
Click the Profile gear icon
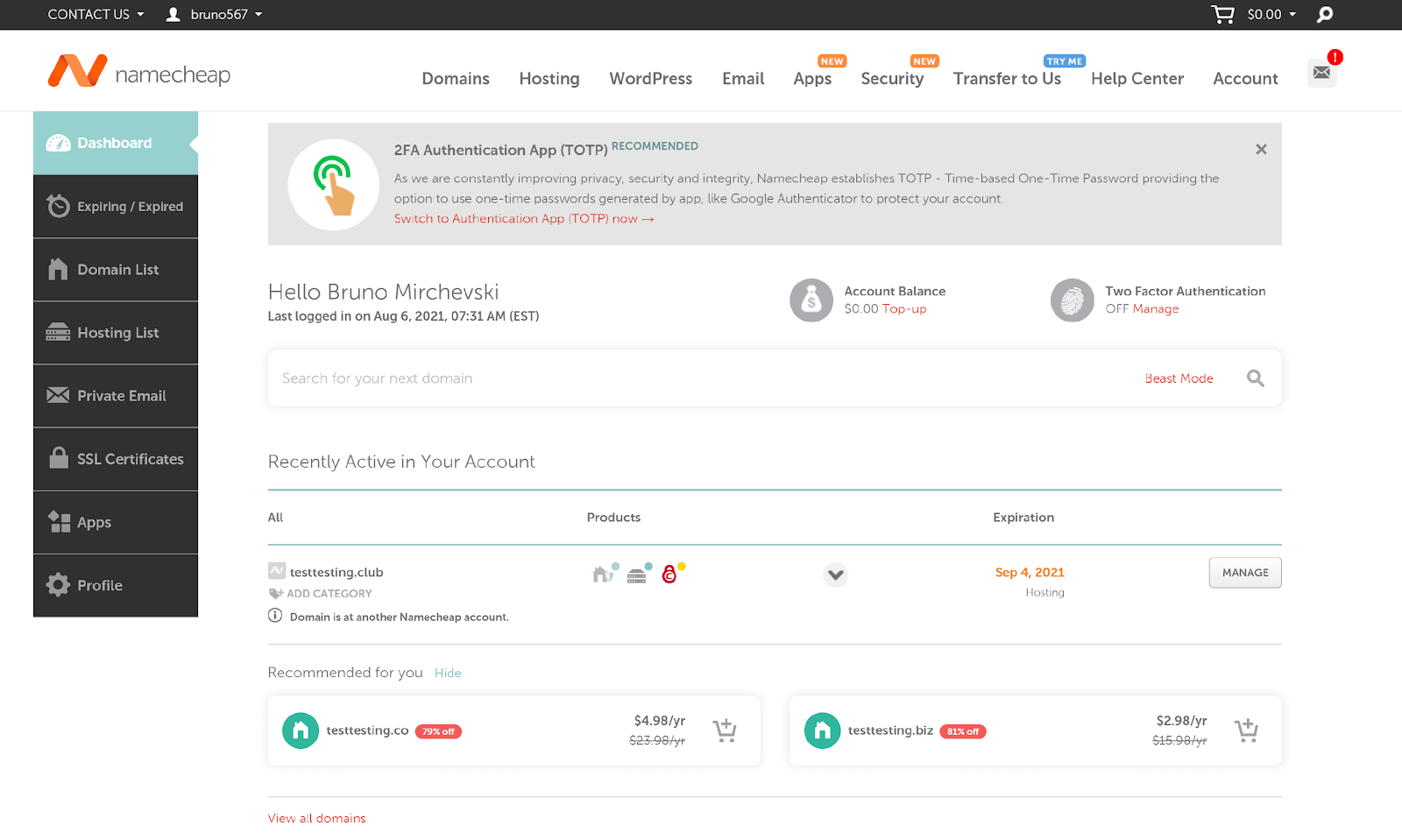(x=58, y=584)
